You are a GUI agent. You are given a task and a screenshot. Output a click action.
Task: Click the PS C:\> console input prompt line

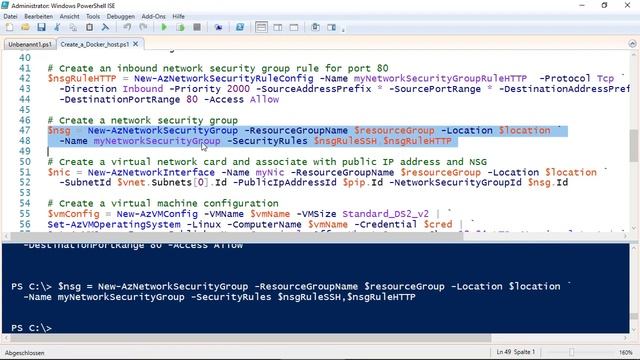[31, 328]
